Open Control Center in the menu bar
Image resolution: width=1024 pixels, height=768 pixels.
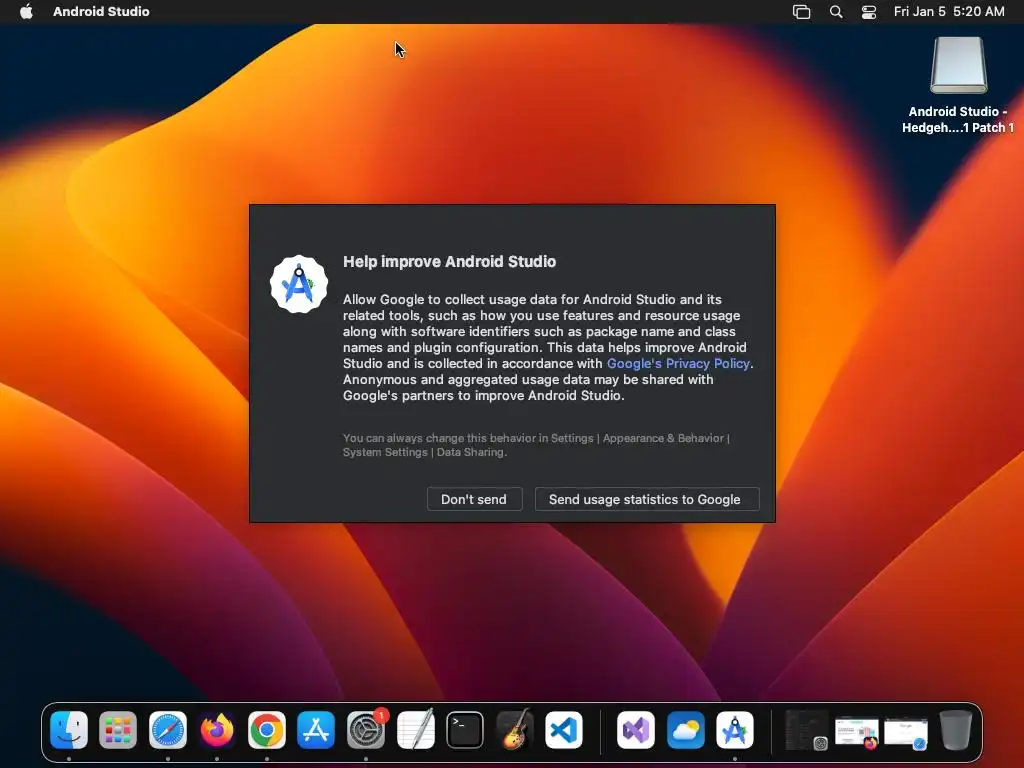869,12
